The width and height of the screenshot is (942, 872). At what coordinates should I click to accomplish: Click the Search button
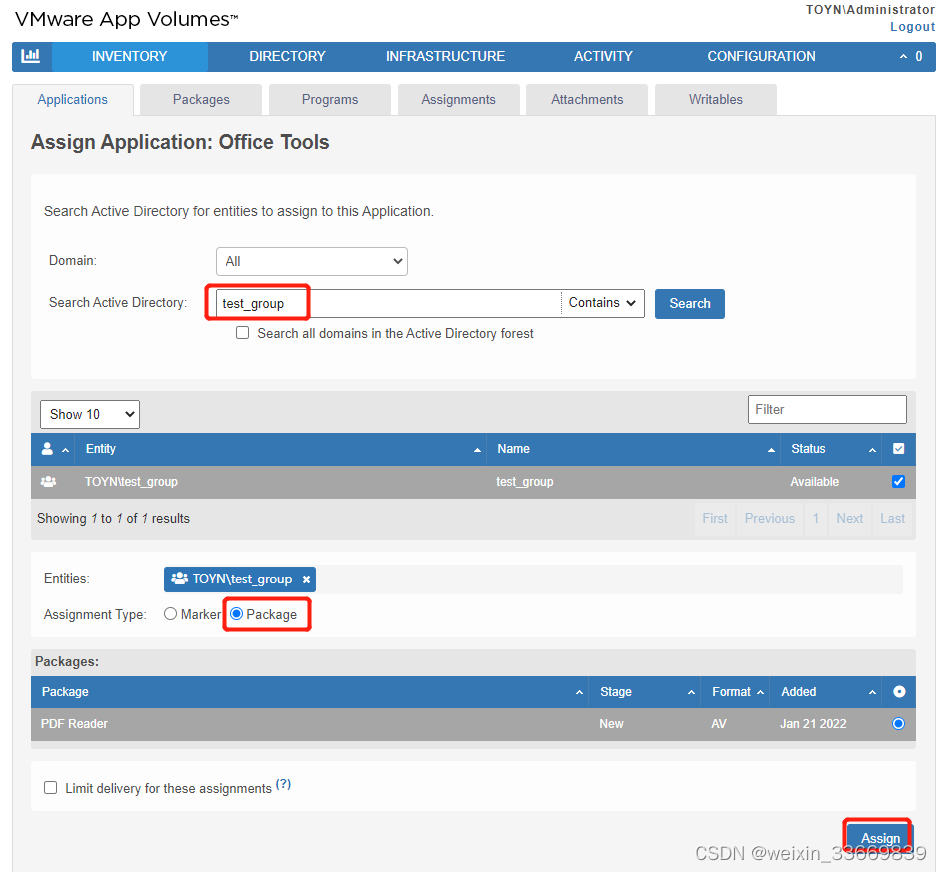(690, 303)
